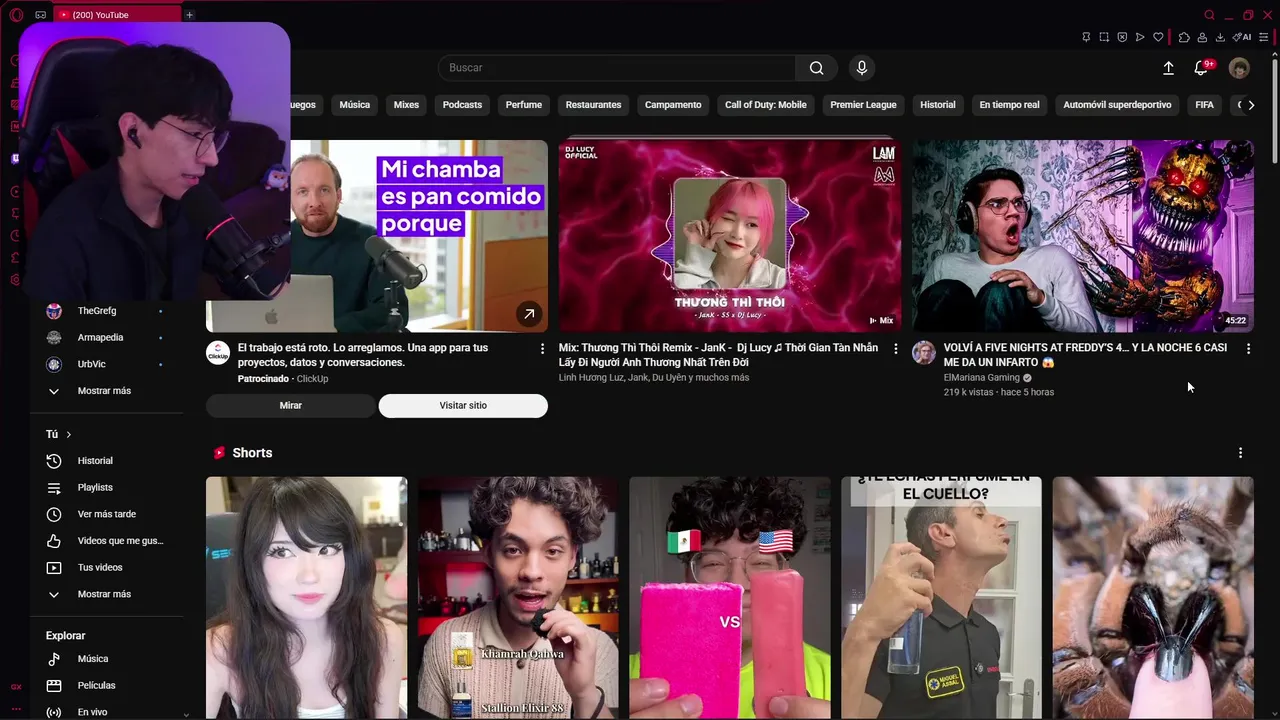Open the ClickUp advertiser avatar
This screenshot has width=1280, height=720.
point(218,353)
